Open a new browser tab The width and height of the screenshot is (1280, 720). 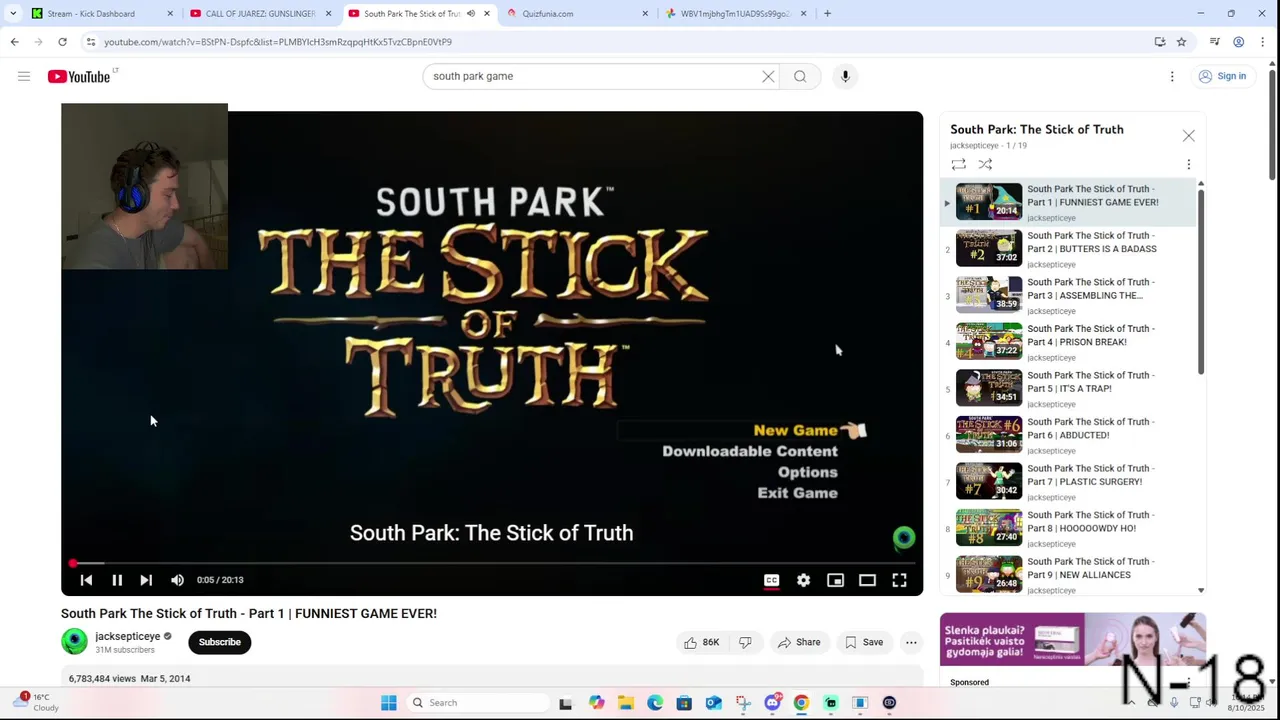point(827,14)
